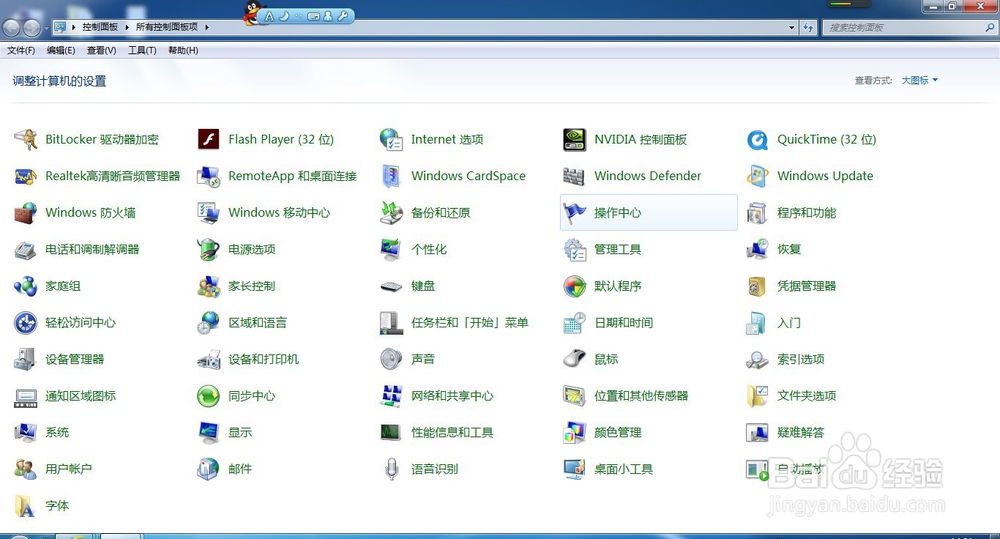Click the Windows Update icon

[757, 176]
